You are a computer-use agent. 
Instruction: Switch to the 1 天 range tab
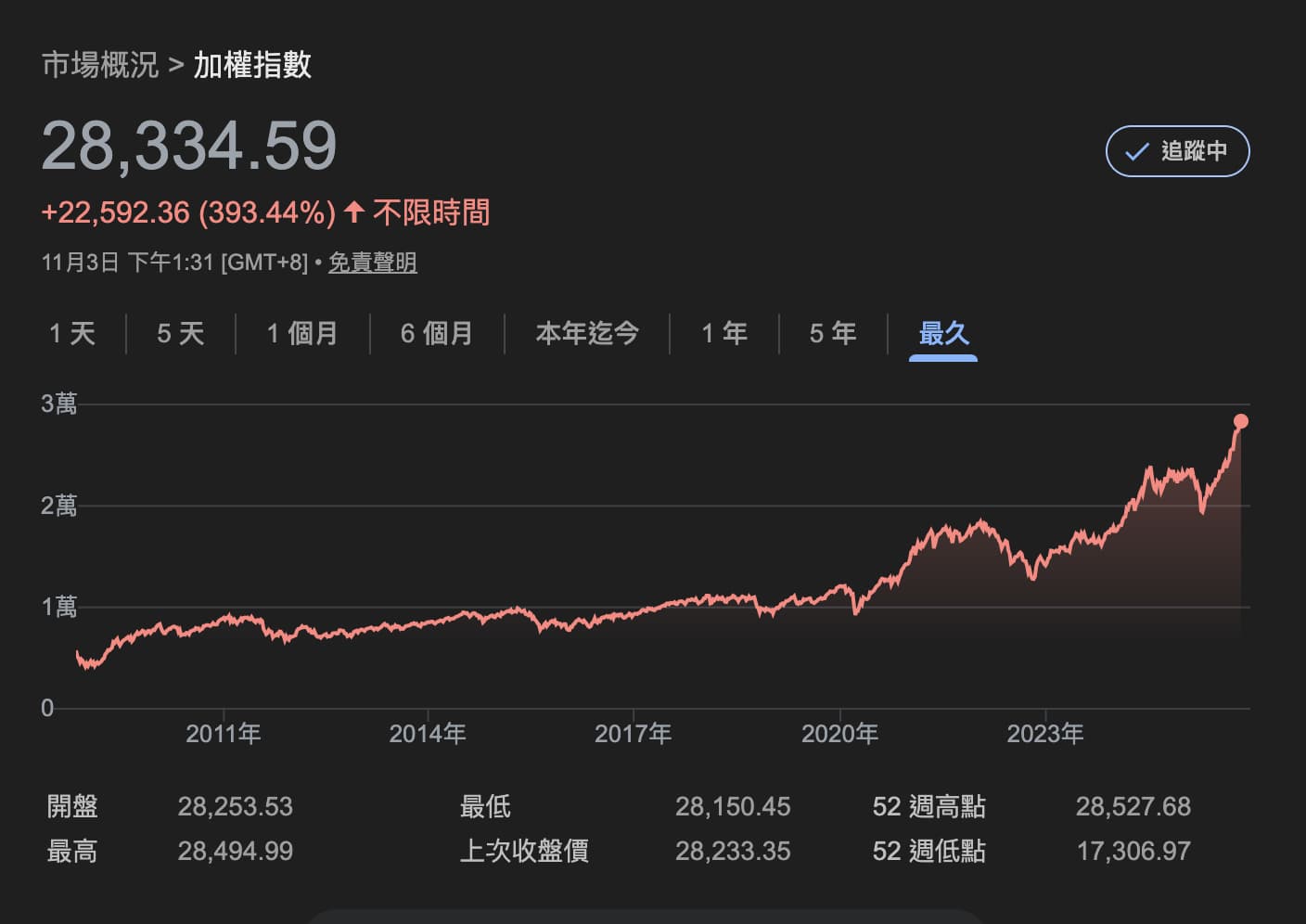point(72,333)
